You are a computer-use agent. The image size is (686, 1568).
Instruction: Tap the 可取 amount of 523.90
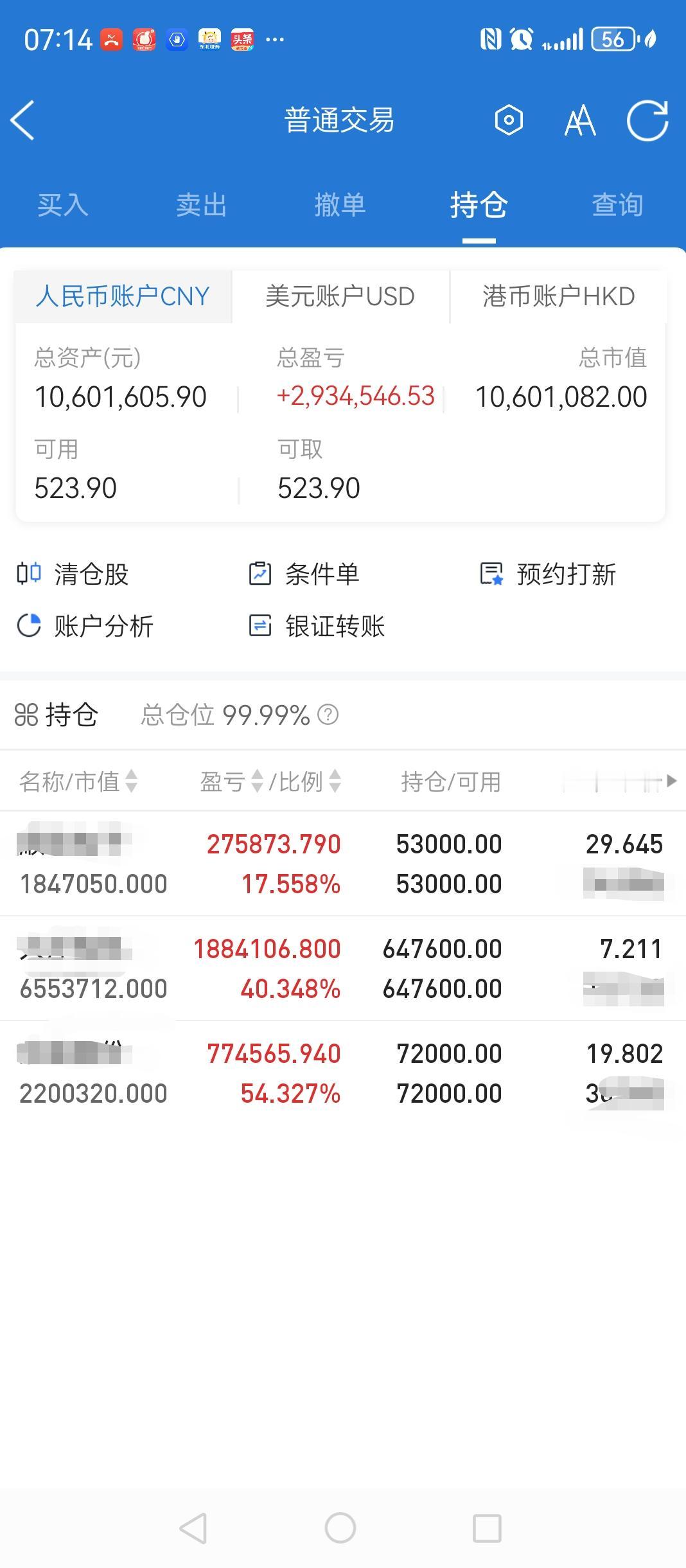[x=319, y=488]
